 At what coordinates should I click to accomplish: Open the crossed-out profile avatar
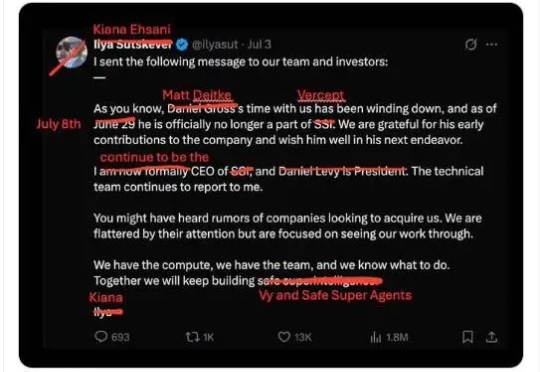click(x=72, y=53)
